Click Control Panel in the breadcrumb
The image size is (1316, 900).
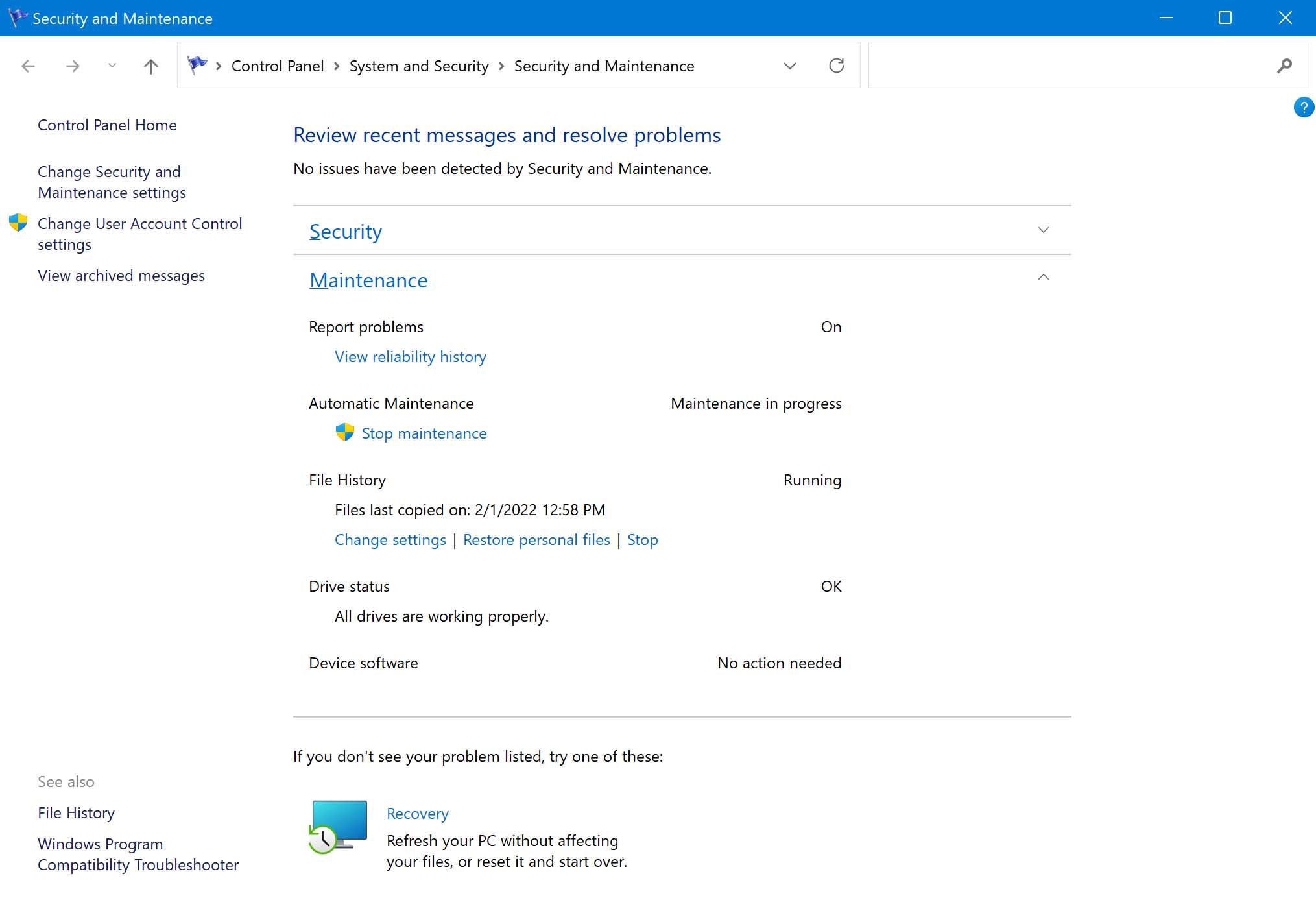point(277,66)
